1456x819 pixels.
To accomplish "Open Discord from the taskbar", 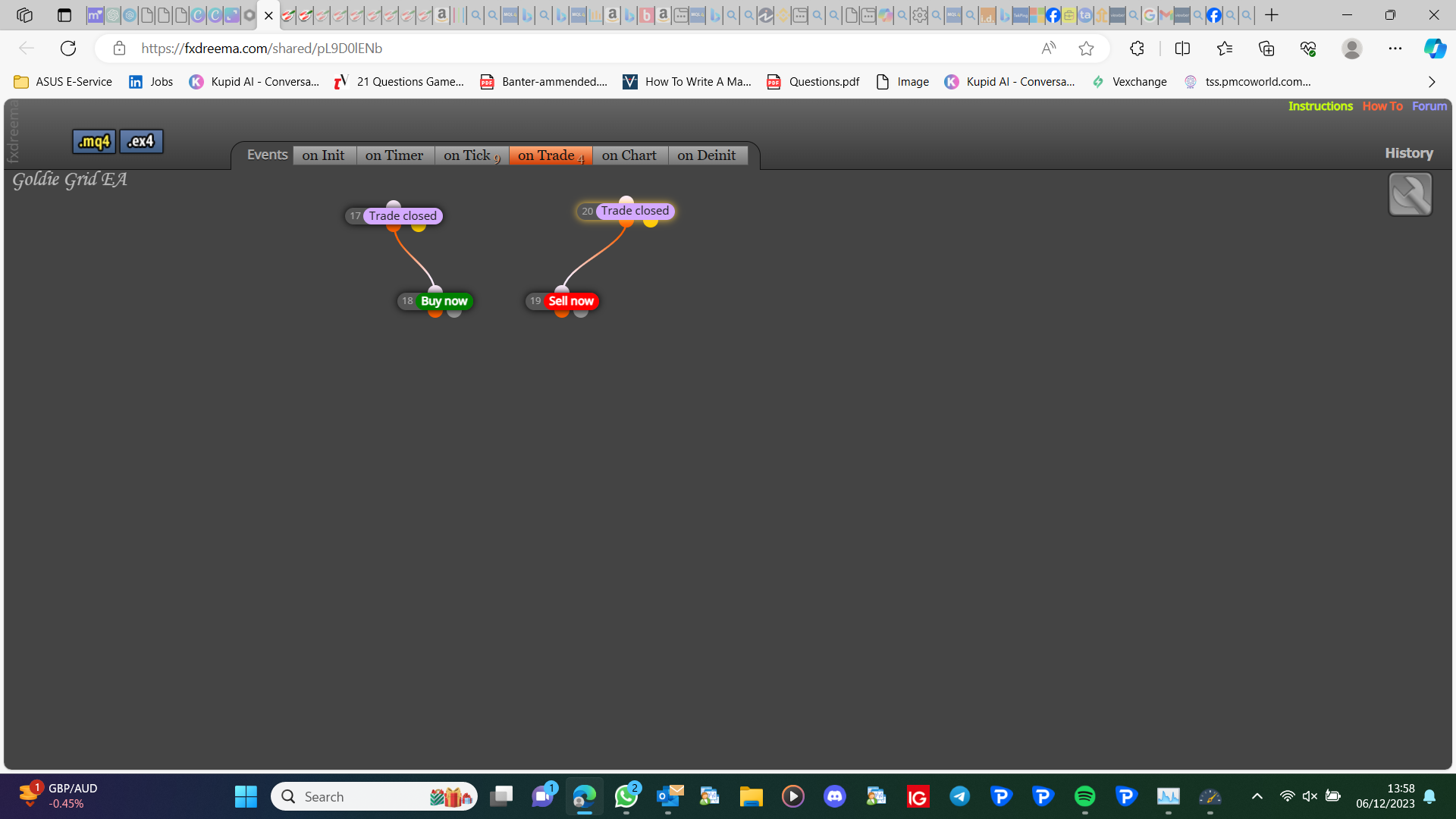I will 835,796.
